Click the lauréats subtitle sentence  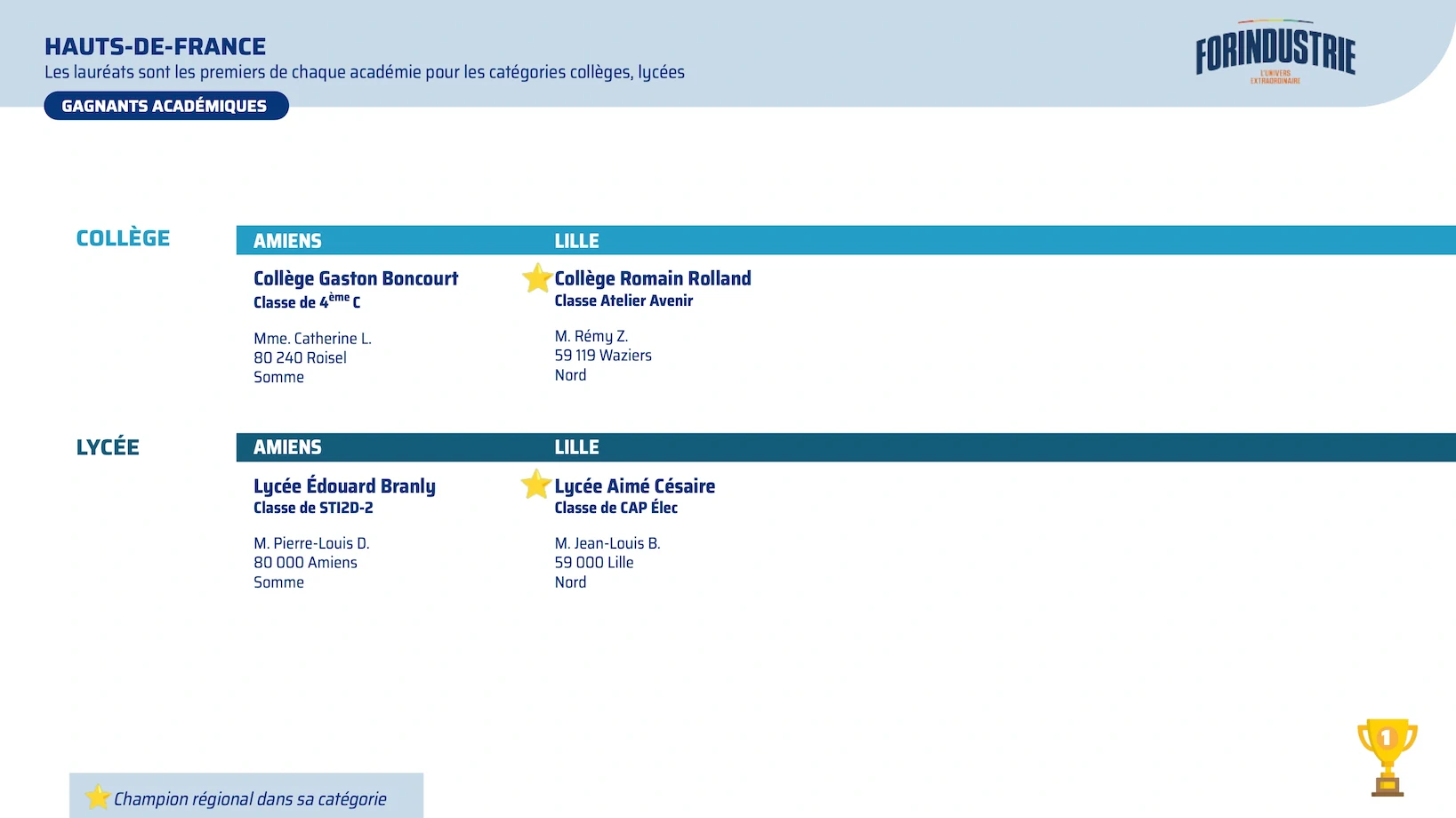point(365,72)
